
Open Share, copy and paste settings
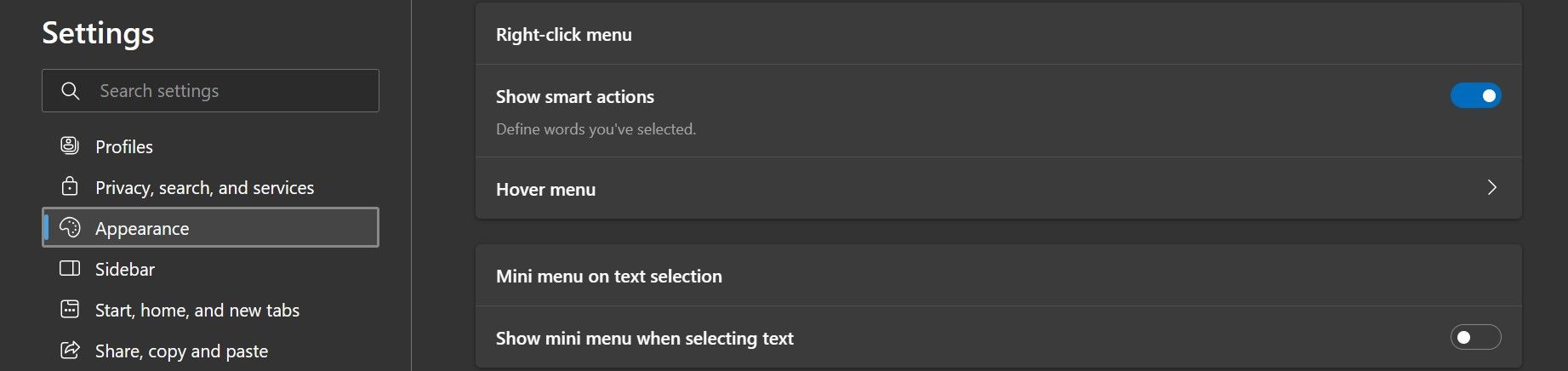tap(181, 351)
